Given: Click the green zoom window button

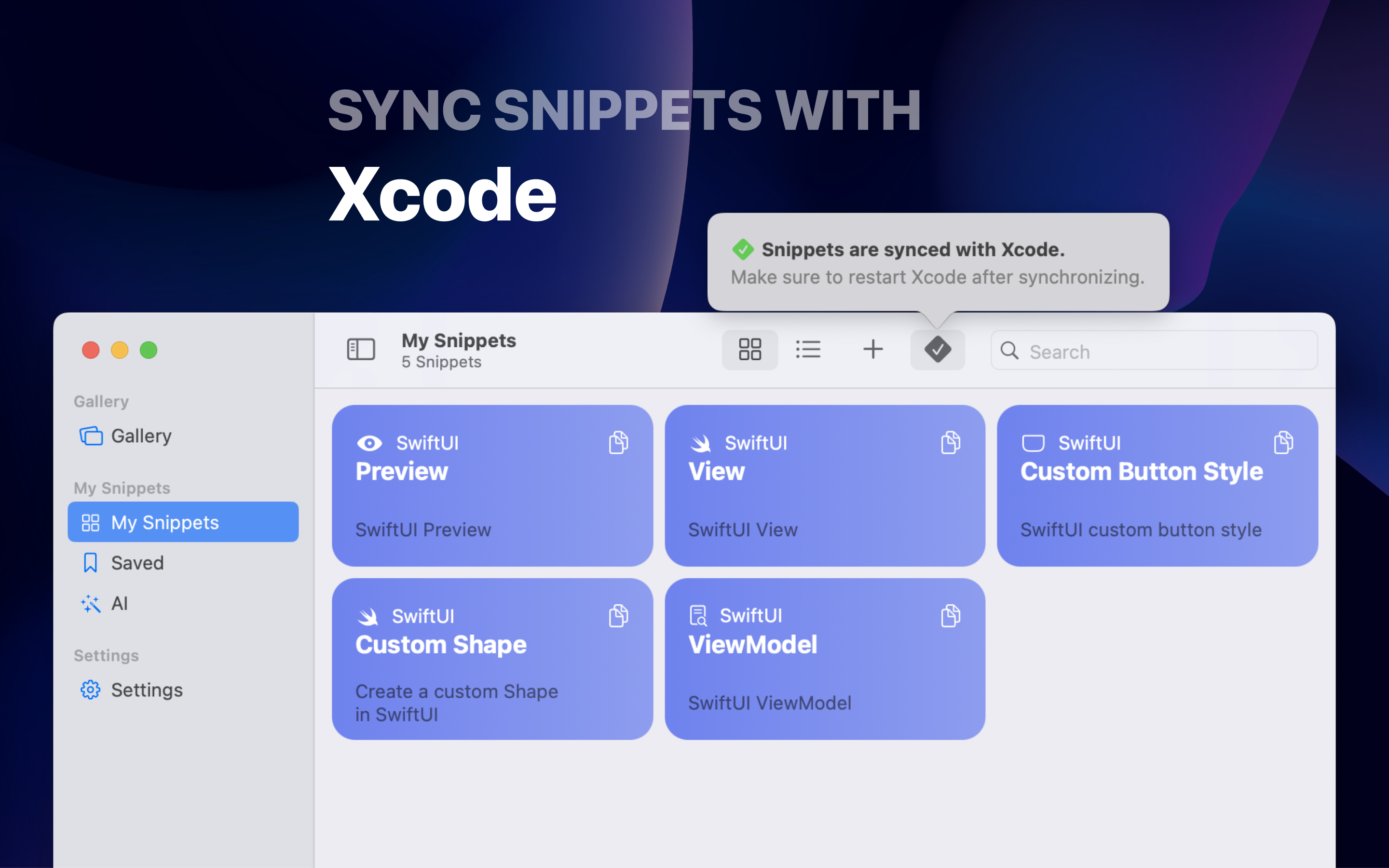Looking at the screenshot, I should tap(149, 350).
